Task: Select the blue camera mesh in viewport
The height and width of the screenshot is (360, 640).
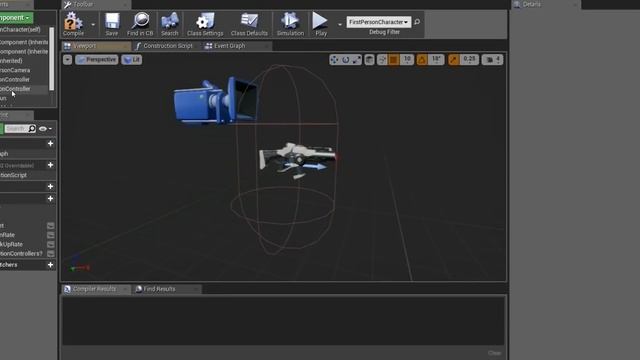Action: [215, 100]
